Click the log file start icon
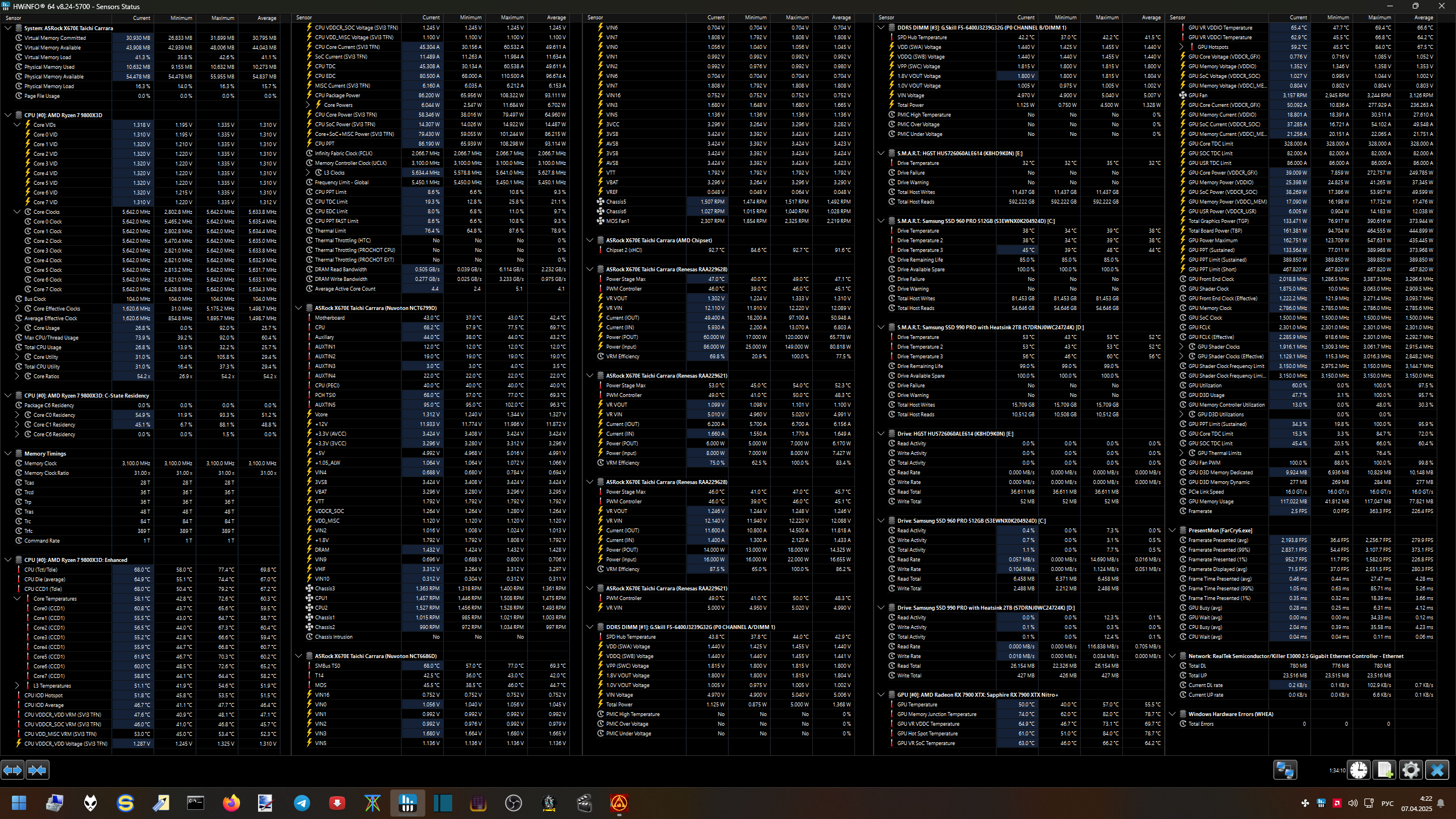Viewport: 1456px width, 819px height. 1384,770
